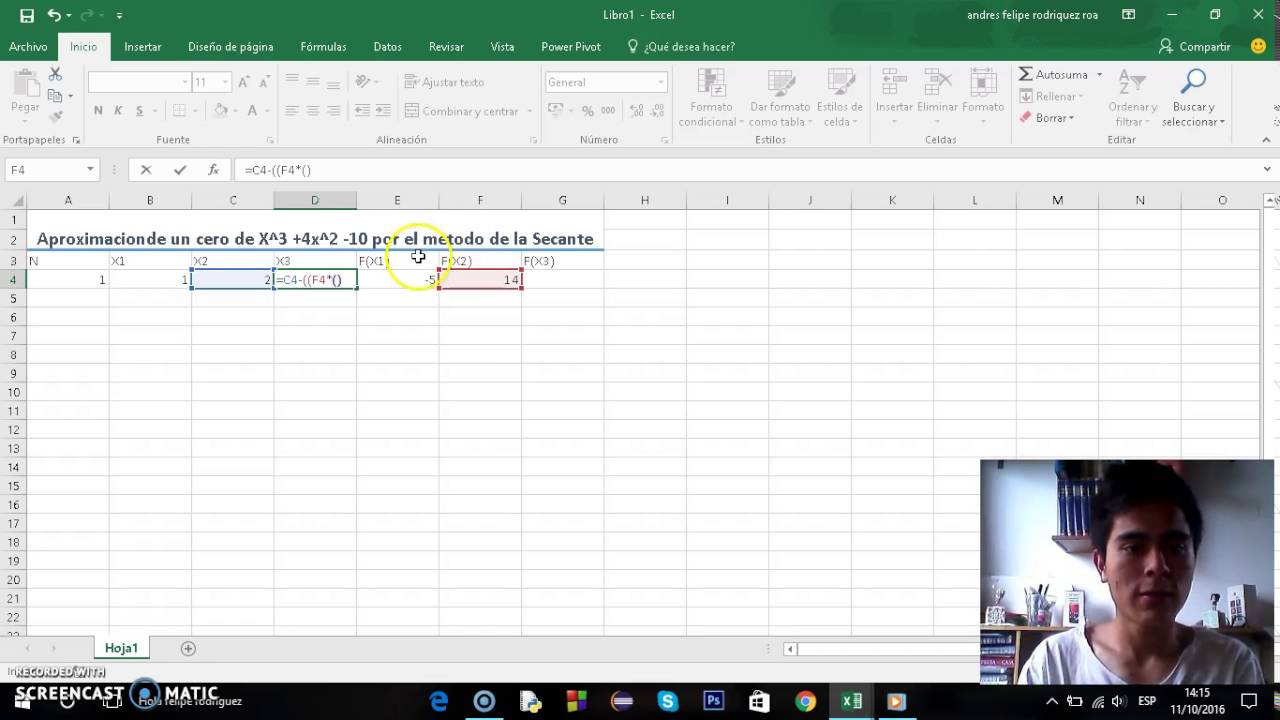1280x720 pixels.
Task: Click the thousands separator 000 icon
Action: pyautogui.click(x=608, y=111)
